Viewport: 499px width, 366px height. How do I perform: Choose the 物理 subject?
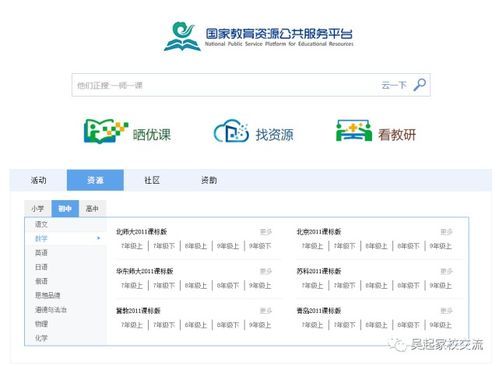click(41, 324)
